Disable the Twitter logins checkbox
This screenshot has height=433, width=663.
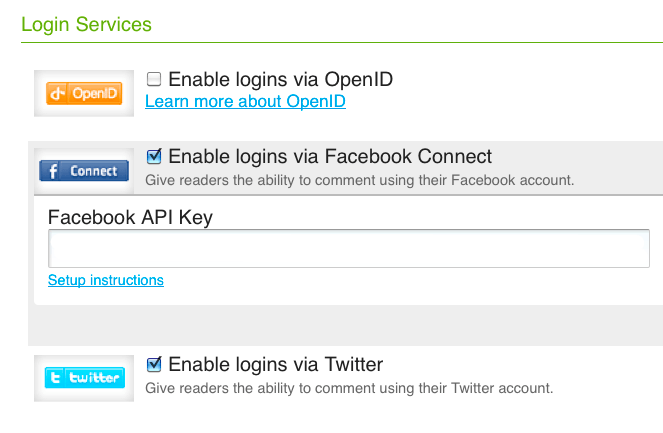coord(154,363)
